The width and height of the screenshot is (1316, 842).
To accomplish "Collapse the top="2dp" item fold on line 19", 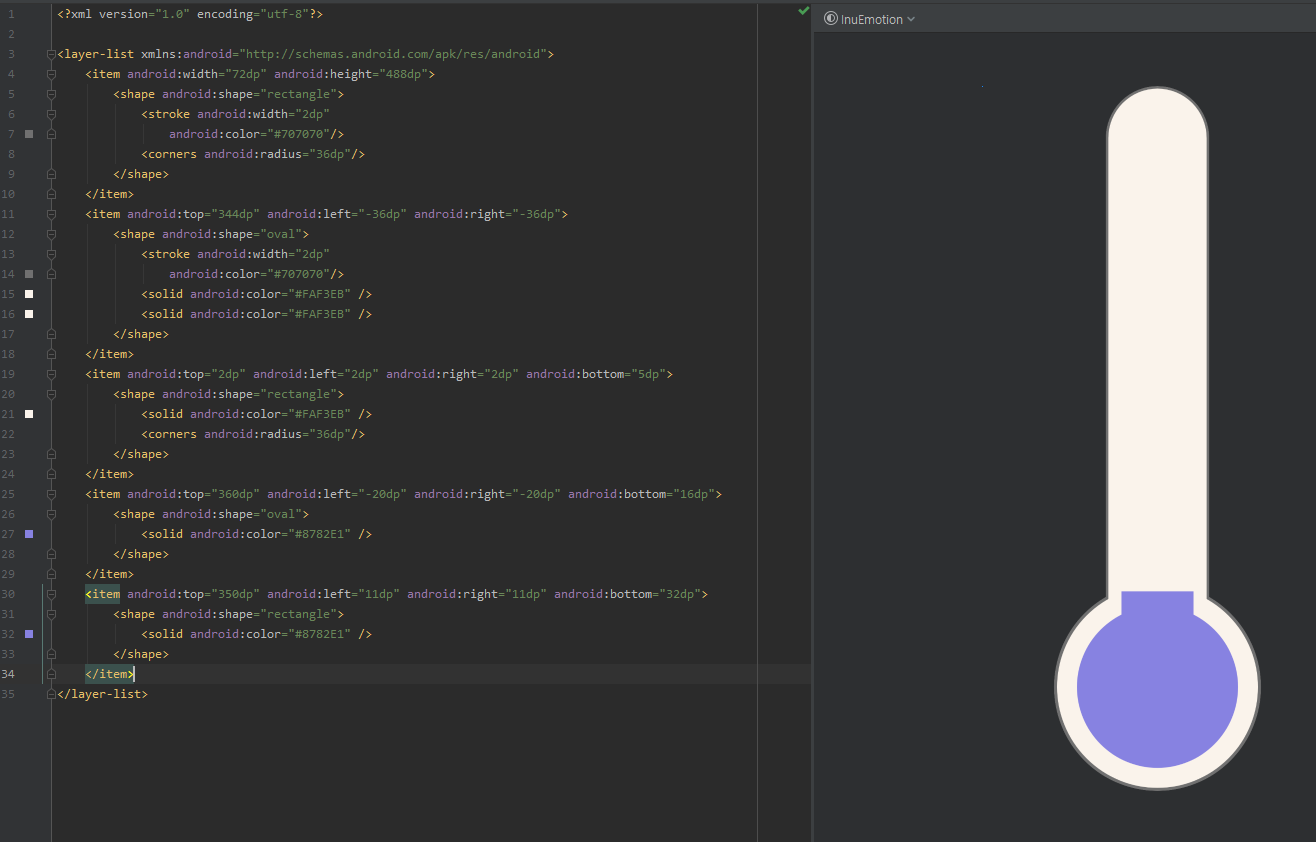I will [51, 374].
